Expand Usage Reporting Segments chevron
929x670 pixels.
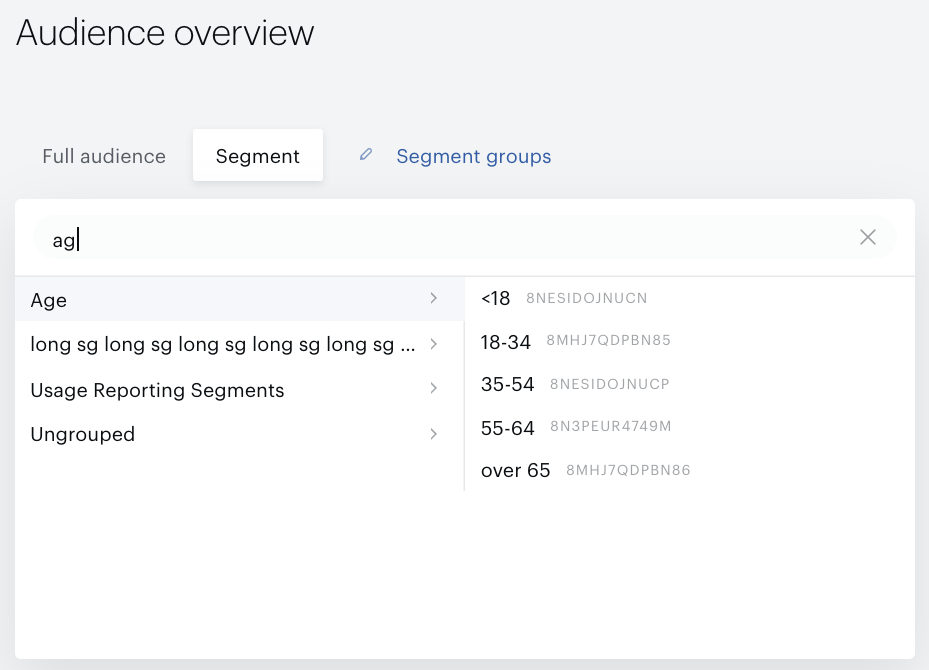[x=434, y=388]
